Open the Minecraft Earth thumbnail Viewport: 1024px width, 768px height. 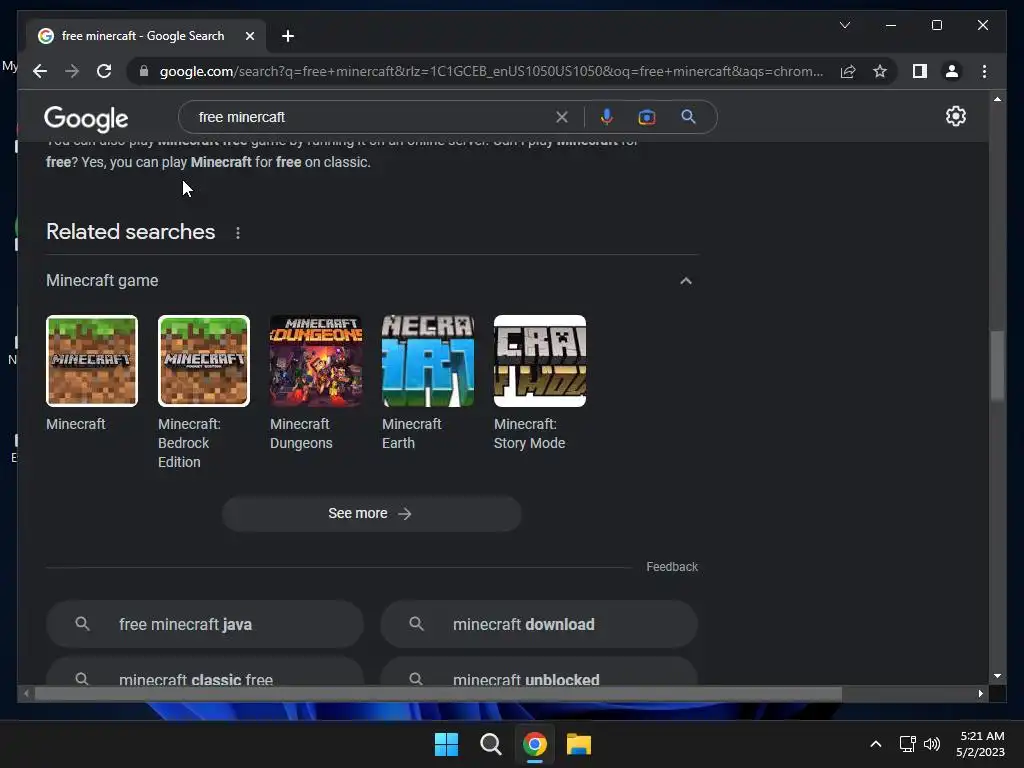pyautogui.click(x=428, y=361)
